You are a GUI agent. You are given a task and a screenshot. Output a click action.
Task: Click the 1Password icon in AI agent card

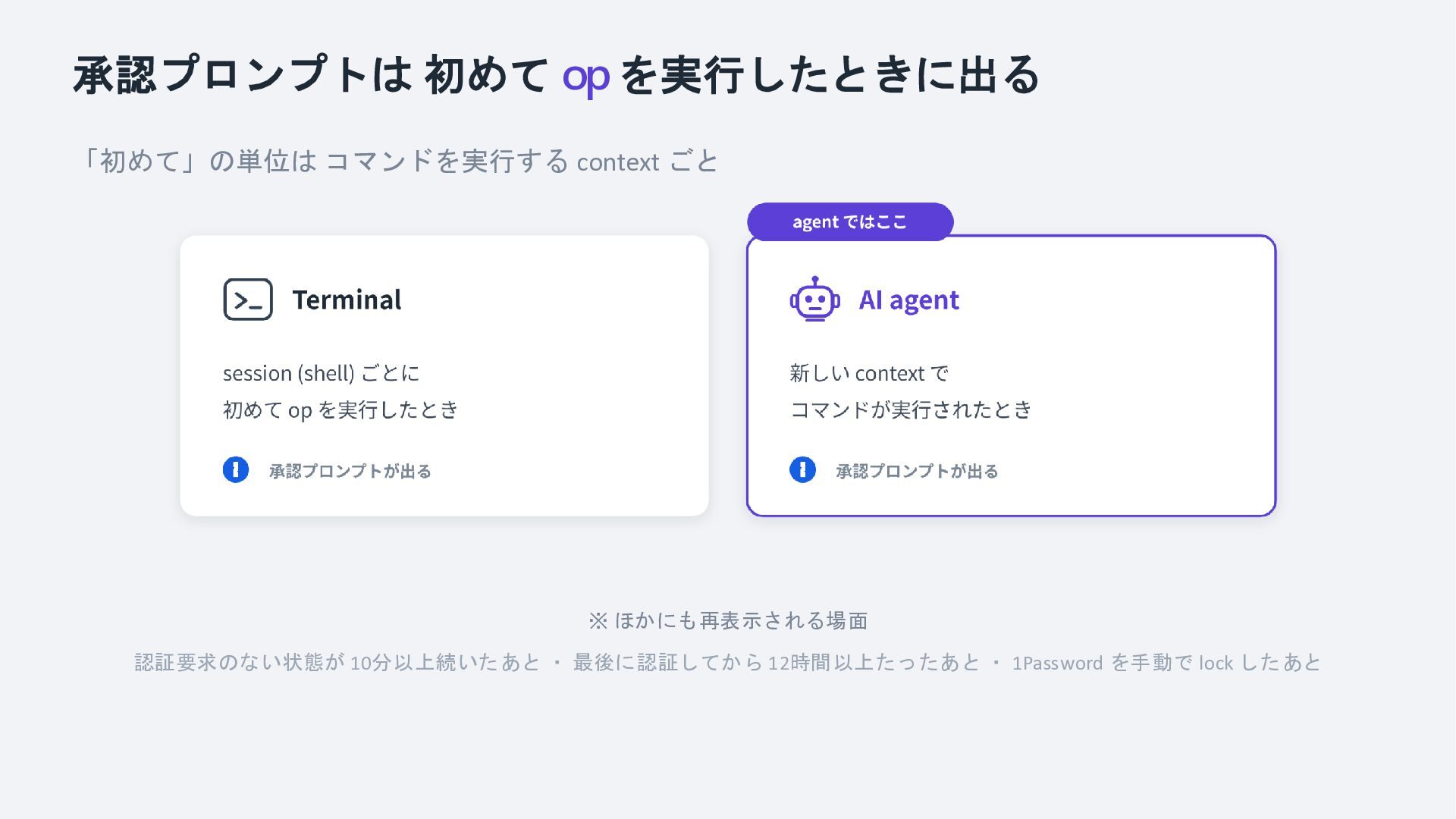click(x=802, y=470)
